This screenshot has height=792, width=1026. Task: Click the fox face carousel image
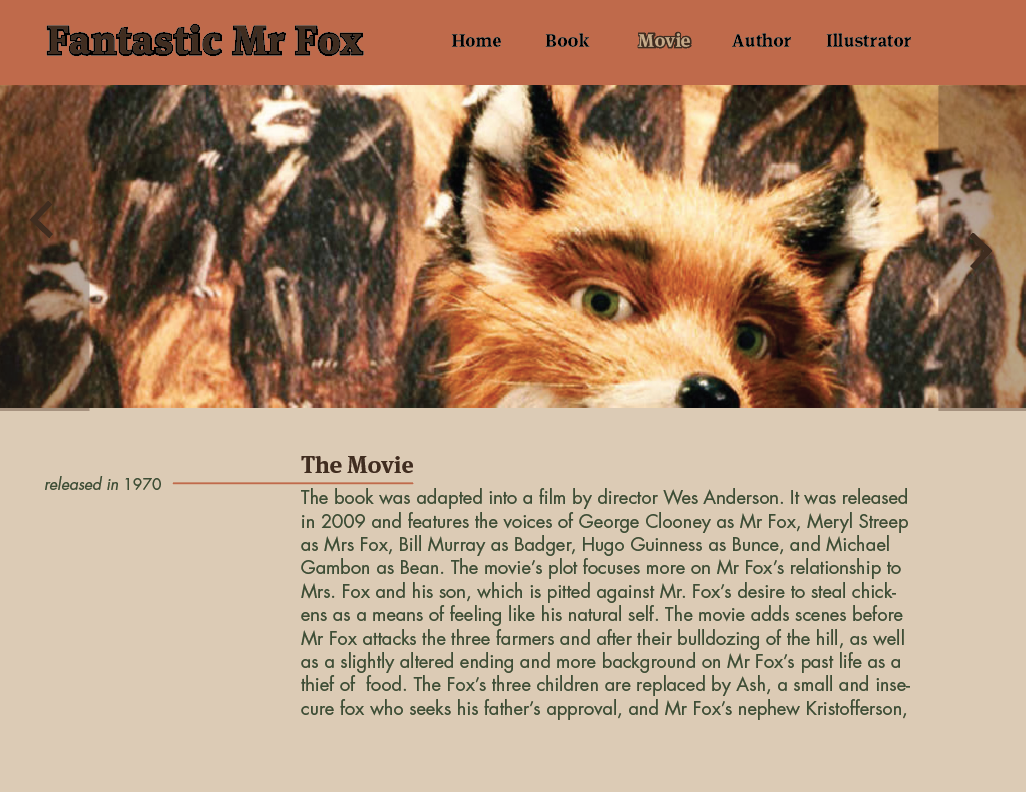[514, 246]
